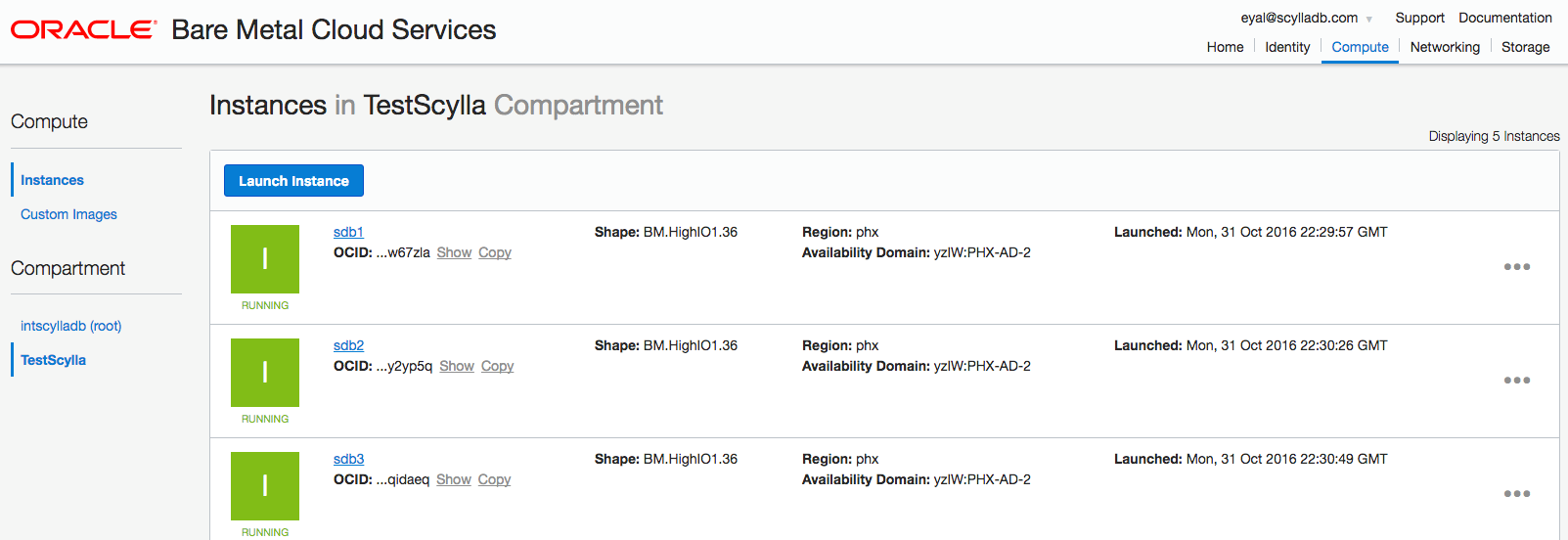The height and width of the screenshot is (540, 1568).
Task: Click the sdb3 green instance icon
Action: pyautogui.click(x=265, y=486)
